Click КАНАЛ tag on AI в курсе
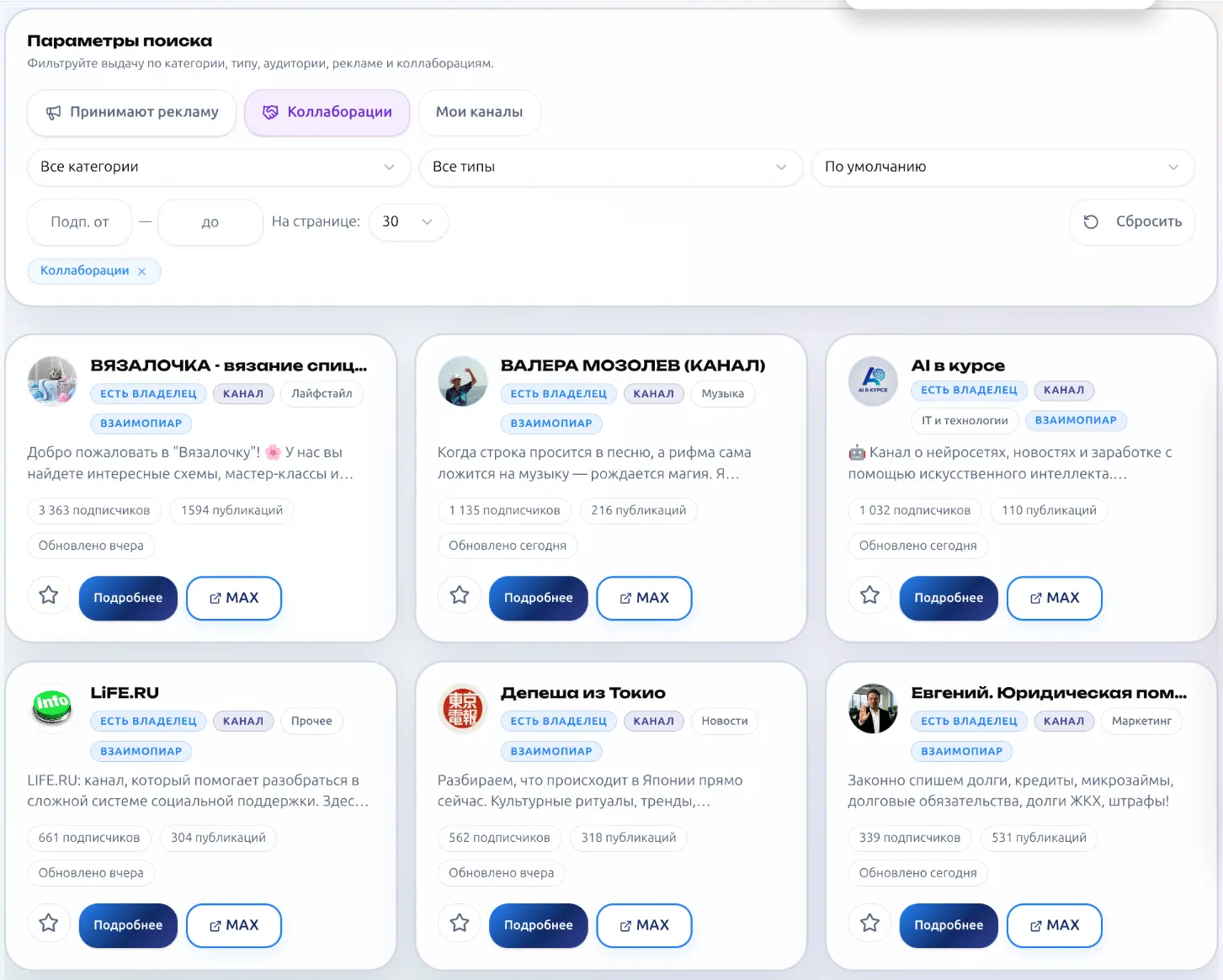Viewport: 1223px width, 980px height. pos(1064,390)
